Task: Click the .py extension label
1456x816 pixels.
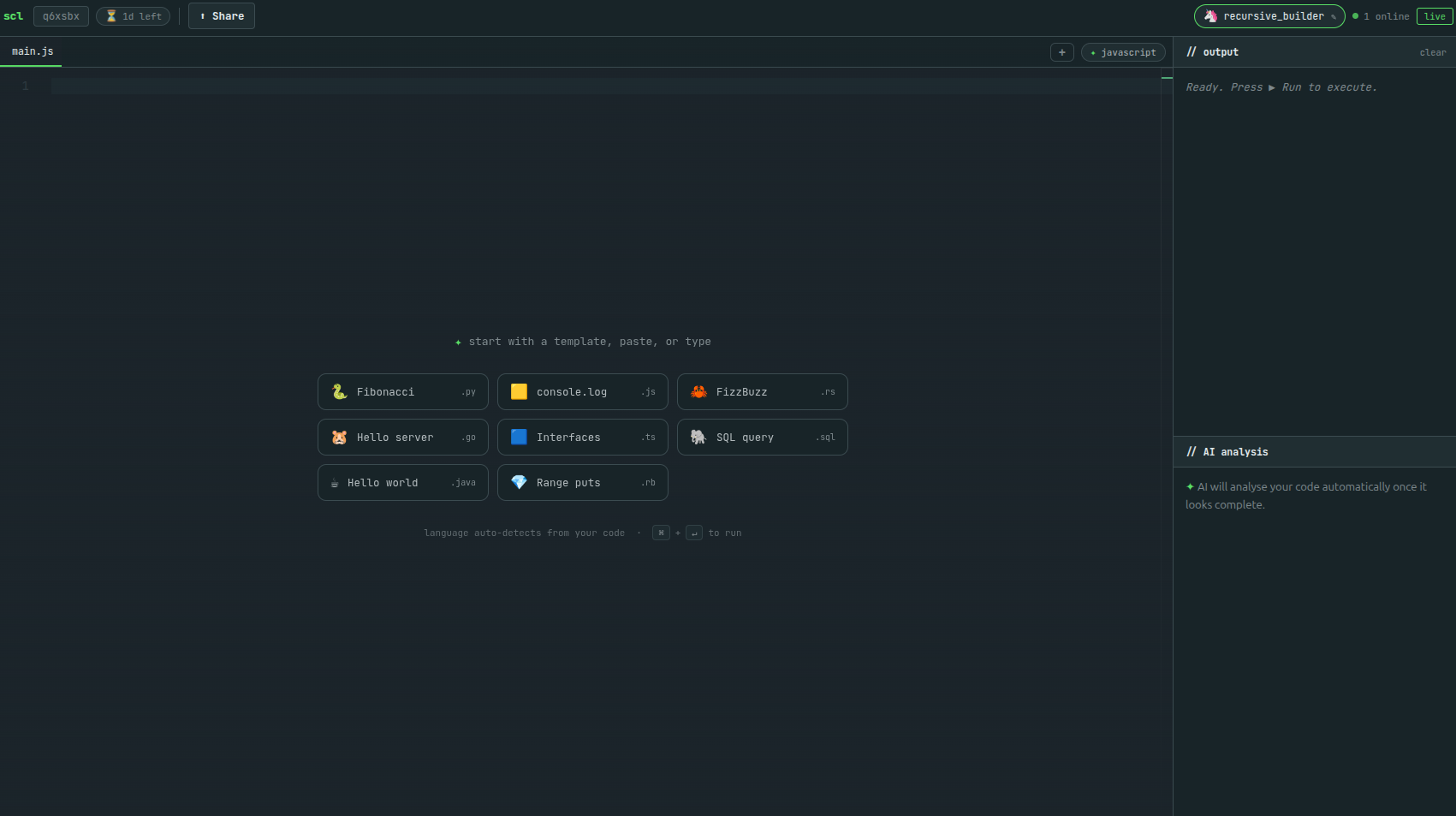Action: coord(468,392)
